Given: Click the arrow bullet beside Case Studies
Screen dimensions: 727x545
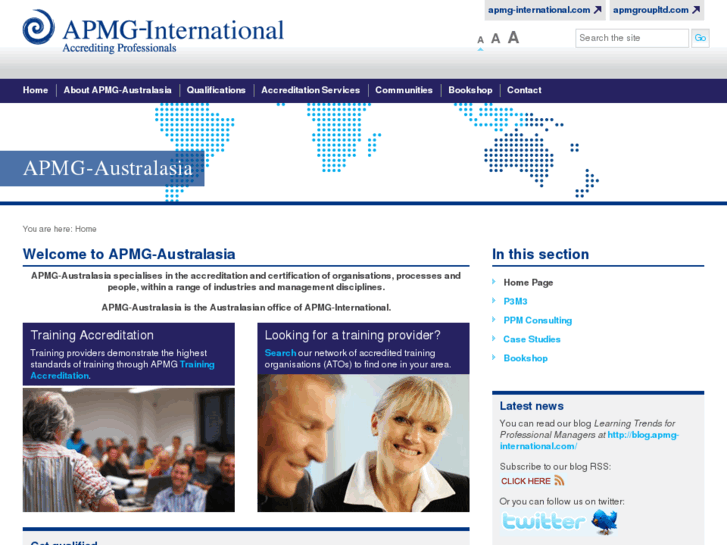Looking at the screenshot, I should [494, 339].
